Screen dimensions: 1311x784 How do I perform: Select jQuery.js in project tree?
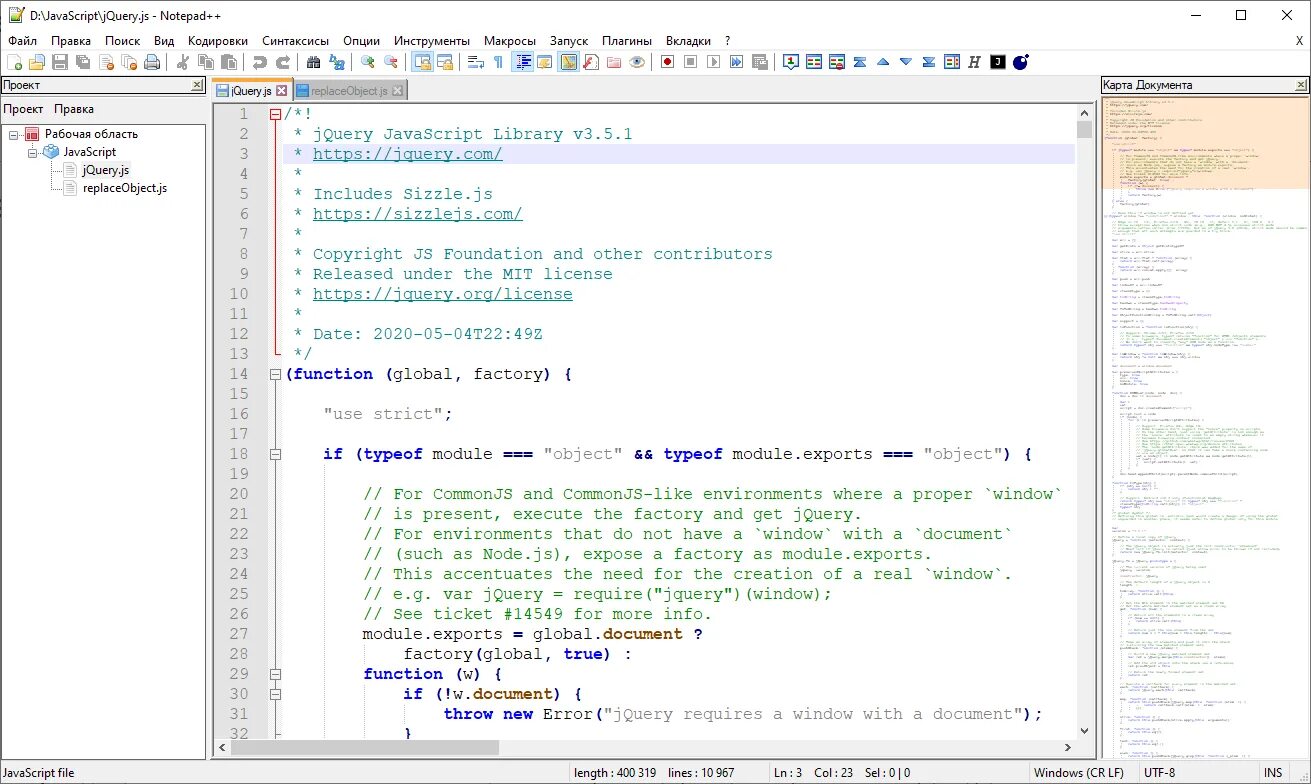(106, 170)
